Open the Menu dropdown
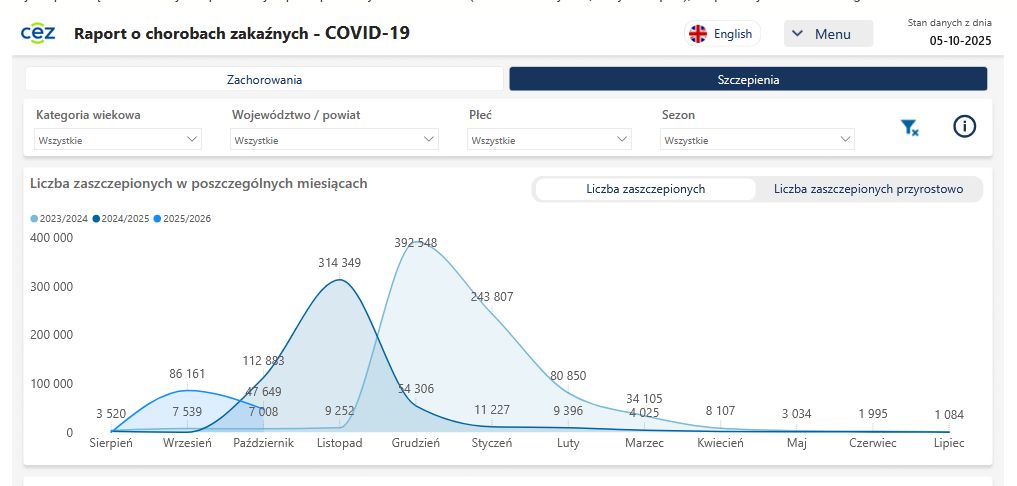This screenshot has height=486, width=1017. coord(828,34)
